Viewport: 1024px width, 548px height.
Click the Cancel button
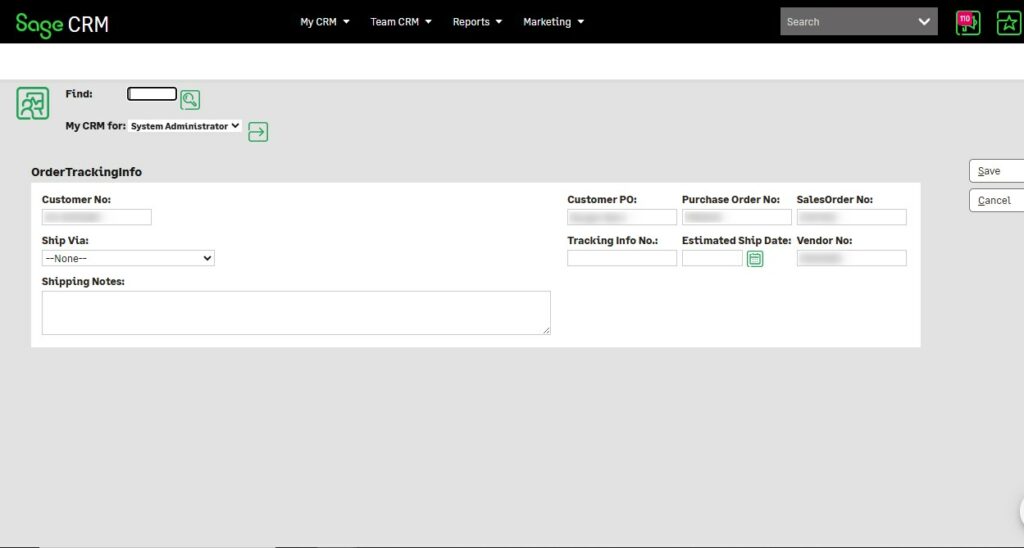(995, 200)
